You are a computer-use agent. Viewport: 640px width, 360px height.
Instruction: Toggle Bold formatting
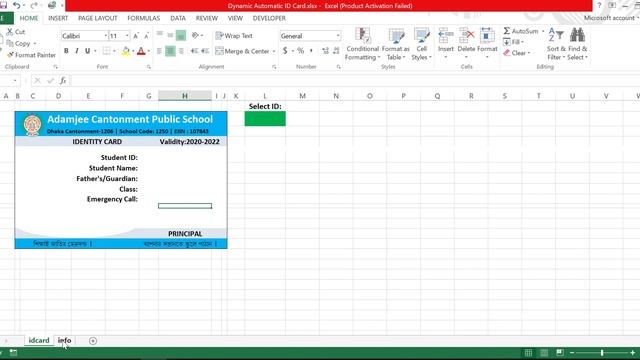(66, 51)
